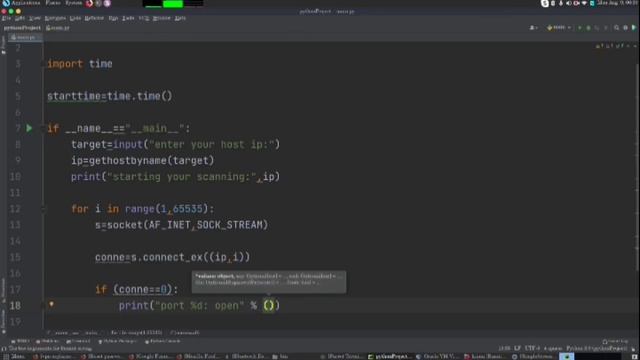The width and height of the screenshot is (640, 360).
Task: Open the Window menu
Action: [x=161, y=18]
